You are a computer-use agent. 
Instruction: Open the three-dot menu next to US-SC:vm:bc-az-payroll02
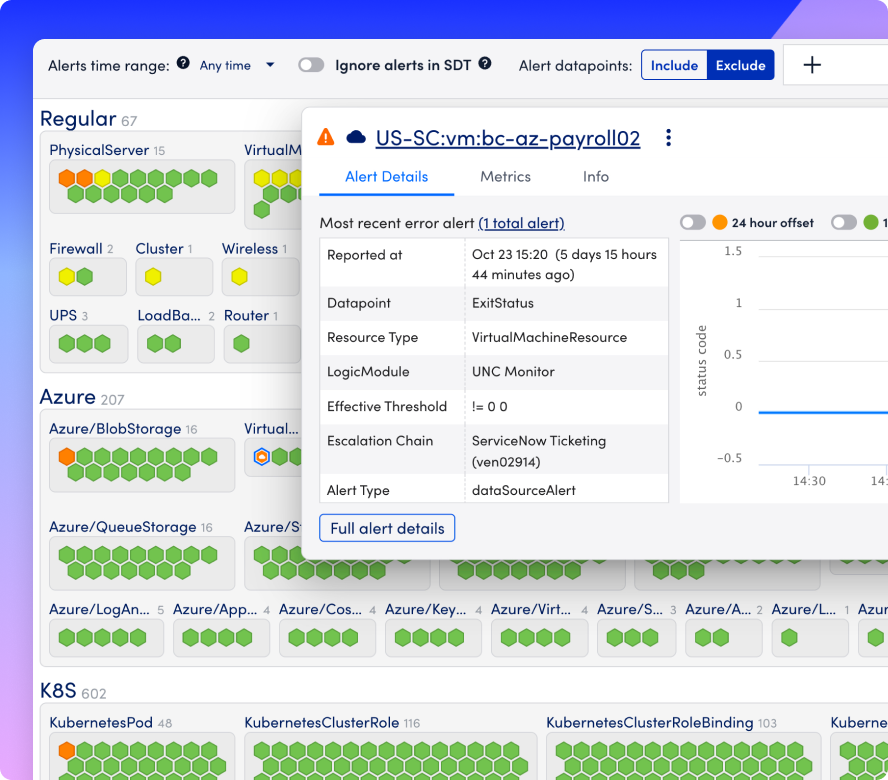tap(669, 138)
